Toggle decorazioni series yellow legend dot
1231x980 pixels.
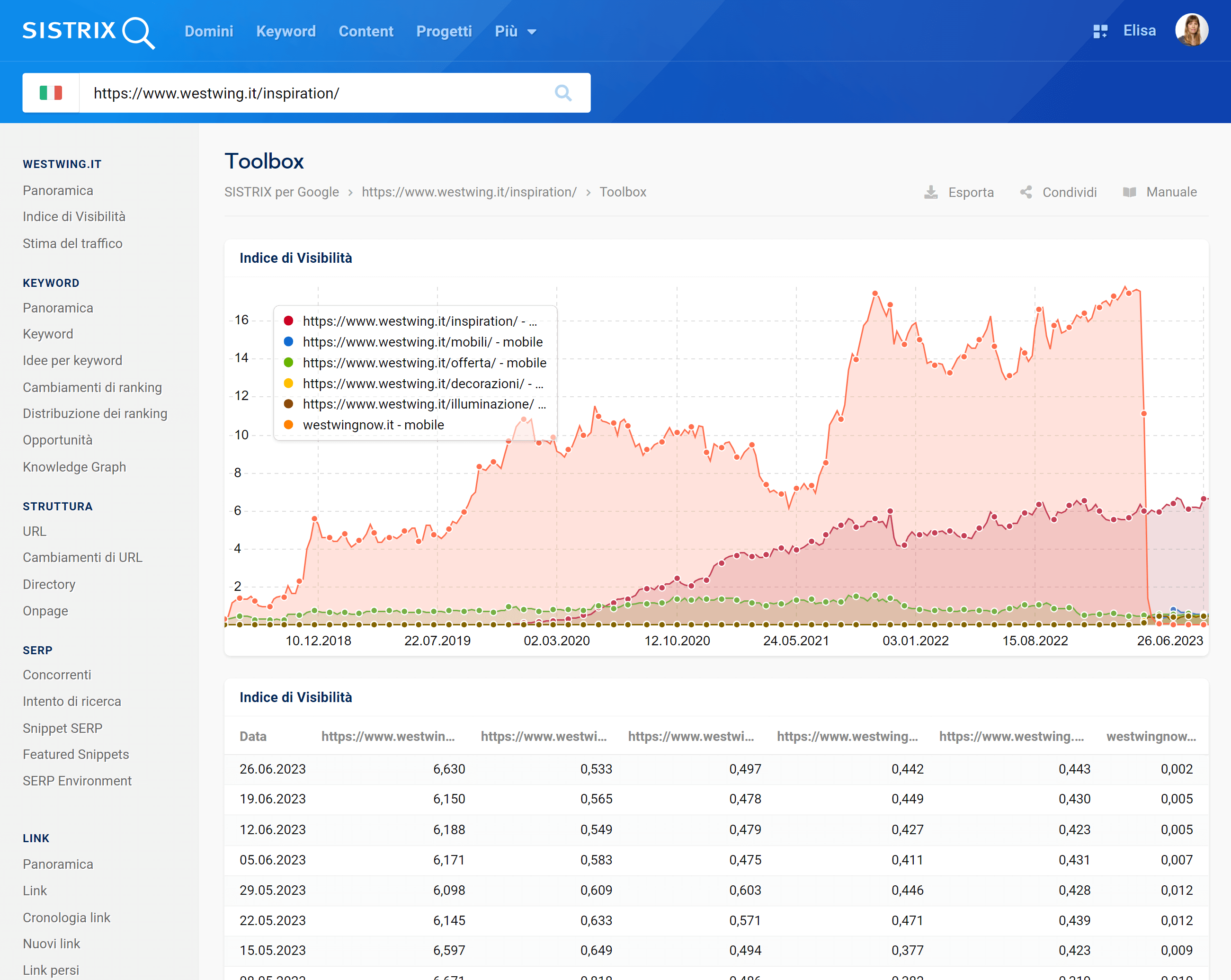point(289,383)
